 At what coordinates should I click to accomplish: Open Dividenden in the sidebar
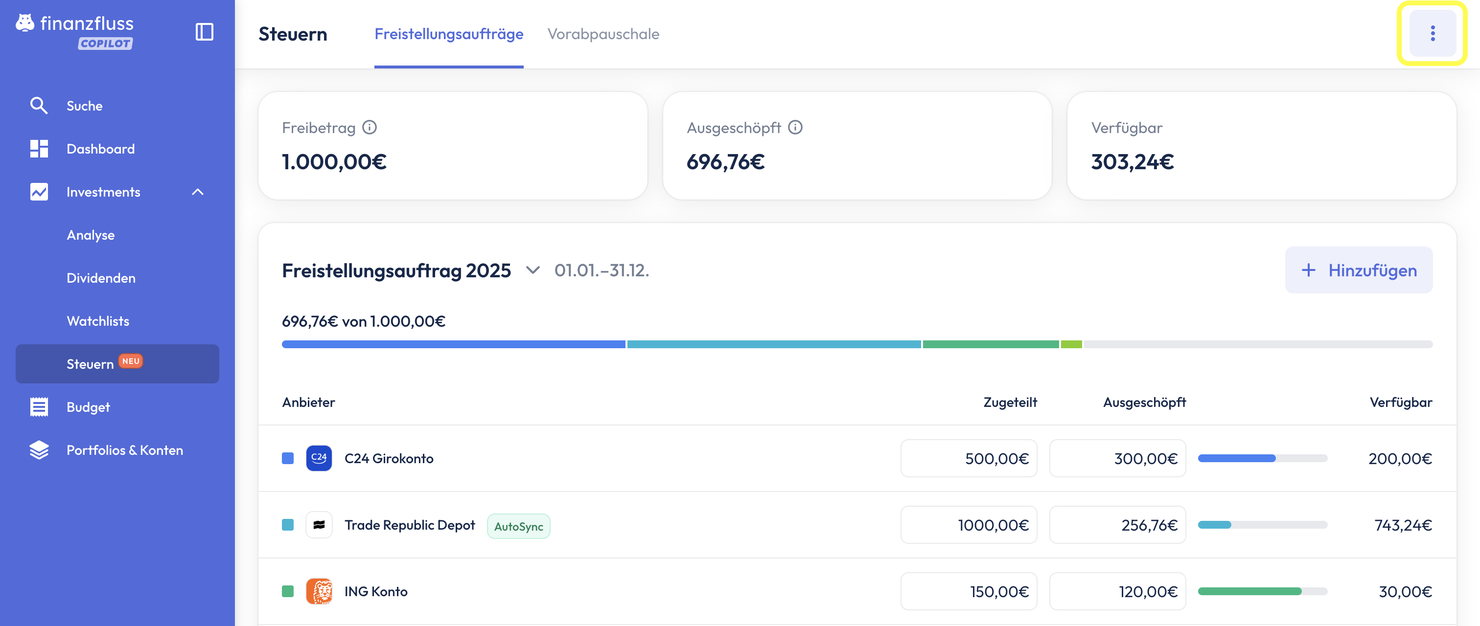[101, 278]
